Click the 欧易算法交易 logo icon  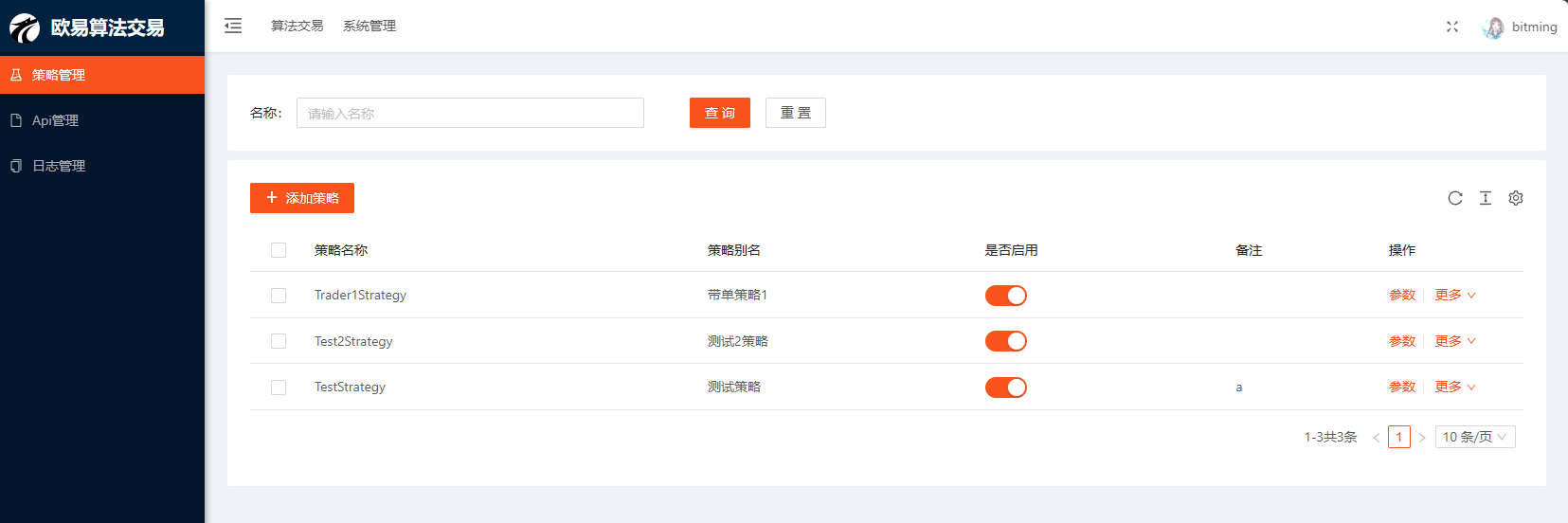point(25,27)
